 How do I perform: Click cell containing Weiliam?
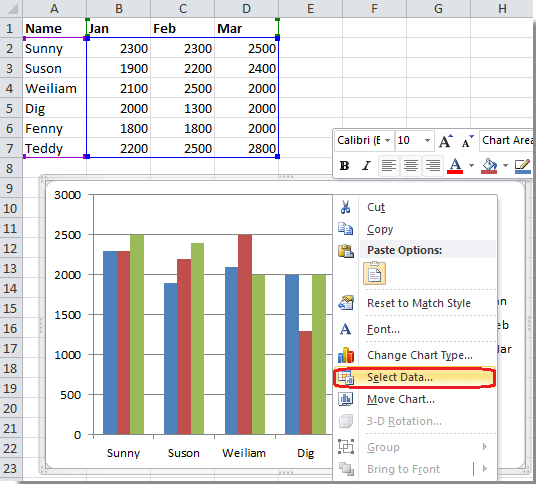[54, 89]
